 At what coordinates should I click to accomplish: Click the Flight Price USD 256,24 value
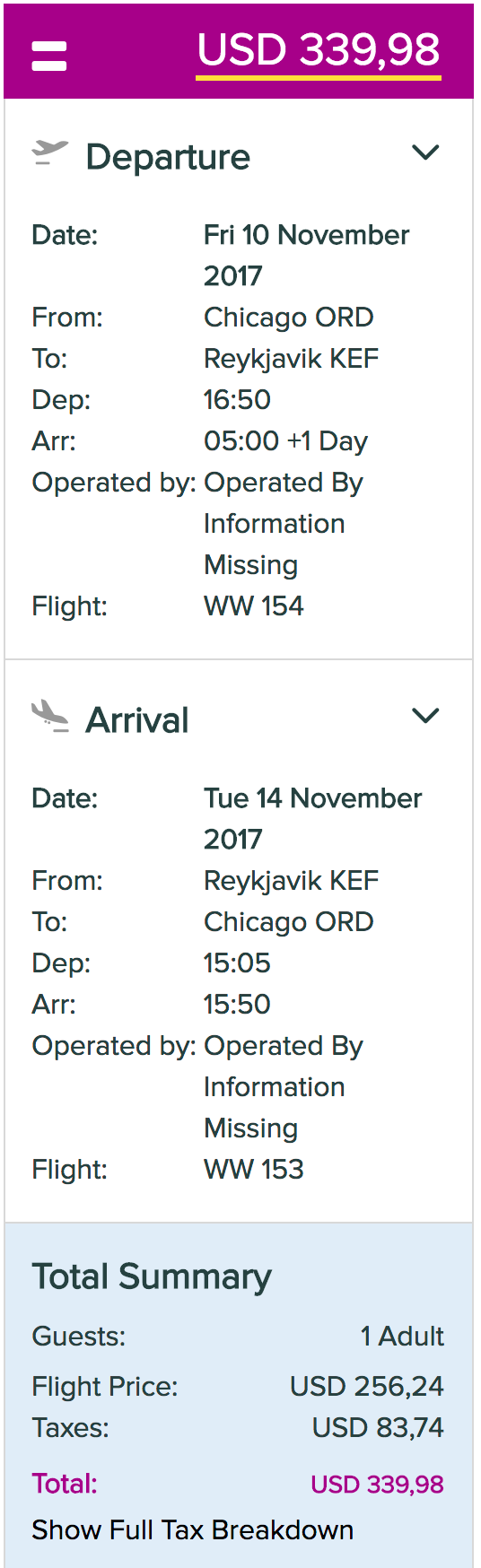click(x=366, y=1386)
